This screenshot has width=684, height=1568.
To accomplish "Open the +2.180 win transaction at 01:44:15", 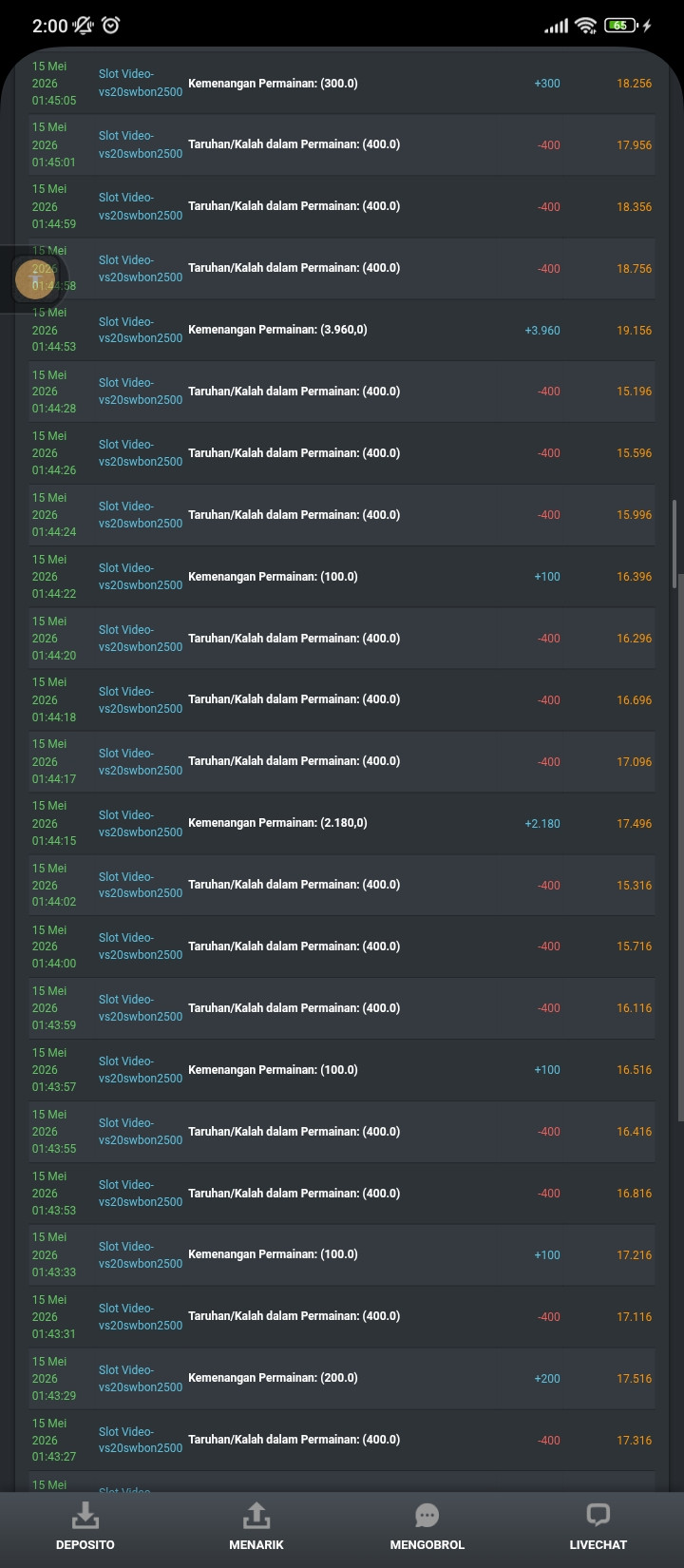I will coord(342,823).
